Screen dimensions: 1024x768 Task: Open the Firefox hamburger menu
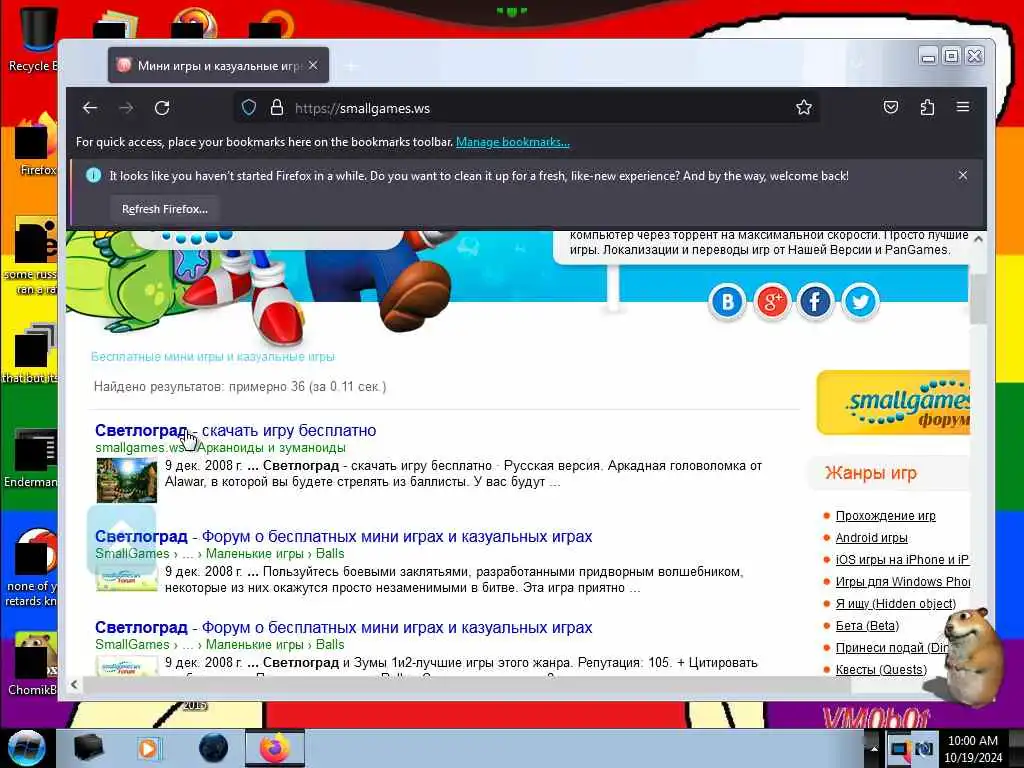click(963, 107)
